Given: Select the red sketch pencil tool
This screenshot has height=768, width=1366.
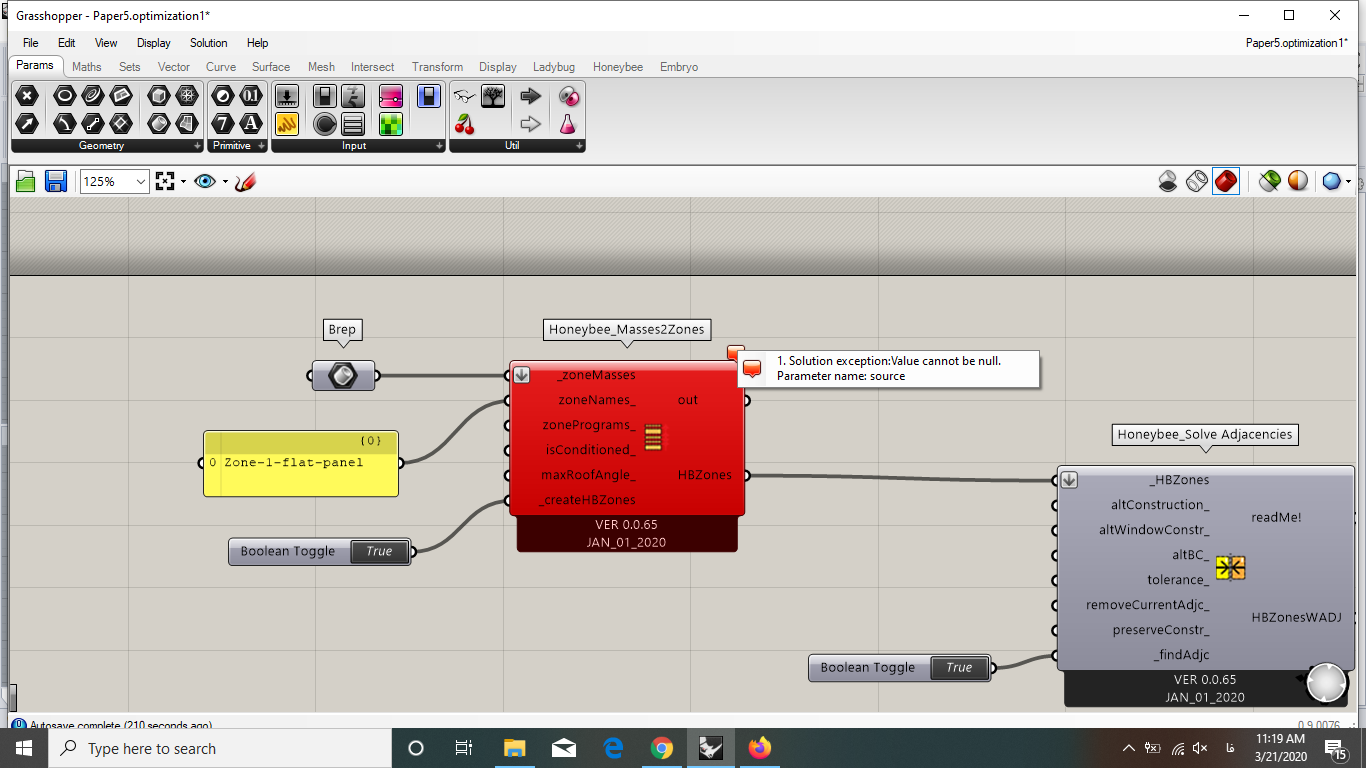Looking at the screenshot, I should tap(245, 181).
